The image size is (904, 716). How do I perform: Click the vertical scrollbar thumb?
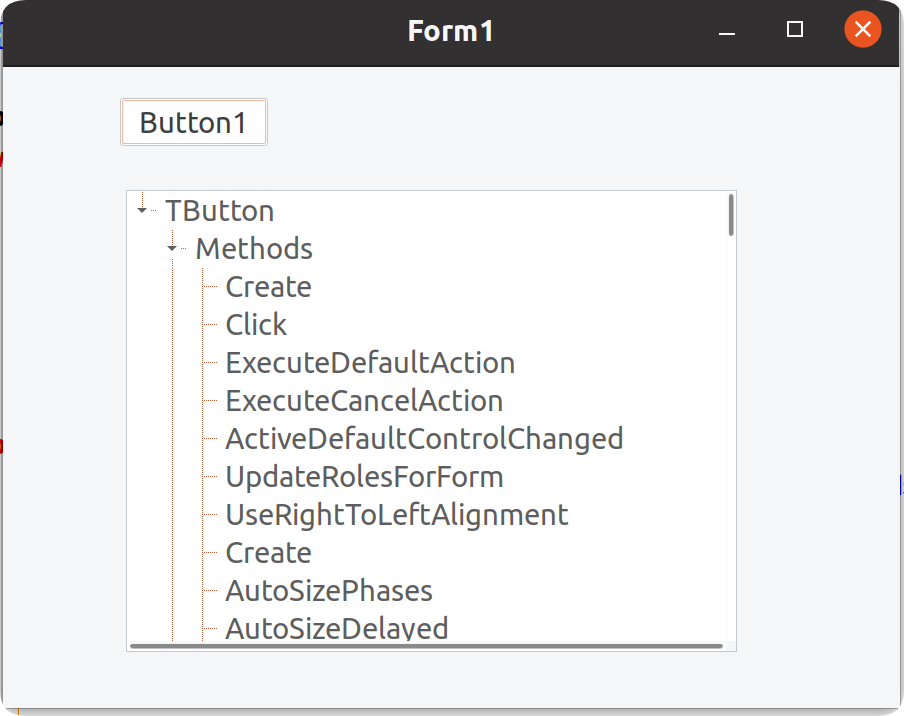coord(731,215)
